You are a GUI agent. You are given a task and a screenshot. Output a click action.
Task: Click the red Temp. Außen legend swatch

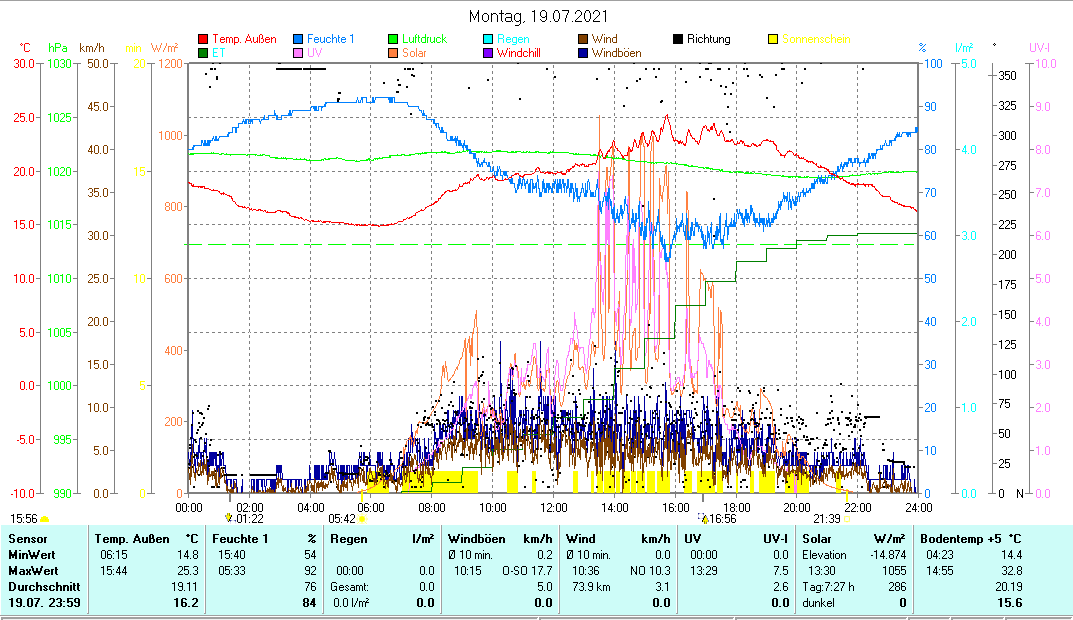tap(204, 40)
